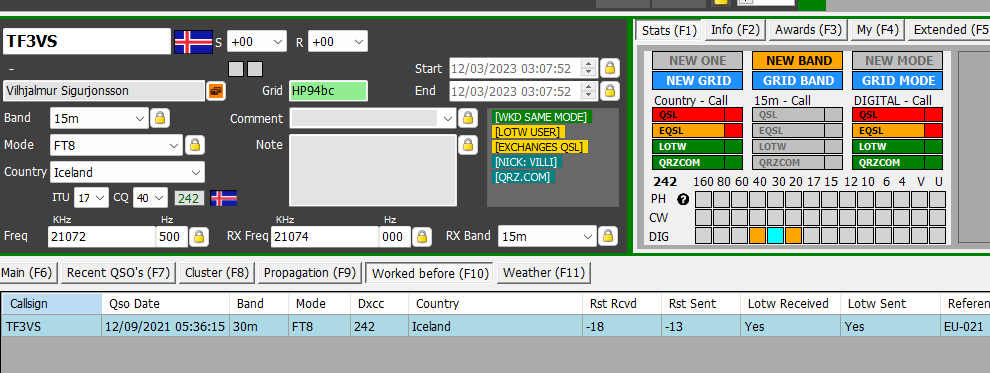The image size is (990, 373).
Task: Open the Awards (F3) tab
Action: coord(808,29)
